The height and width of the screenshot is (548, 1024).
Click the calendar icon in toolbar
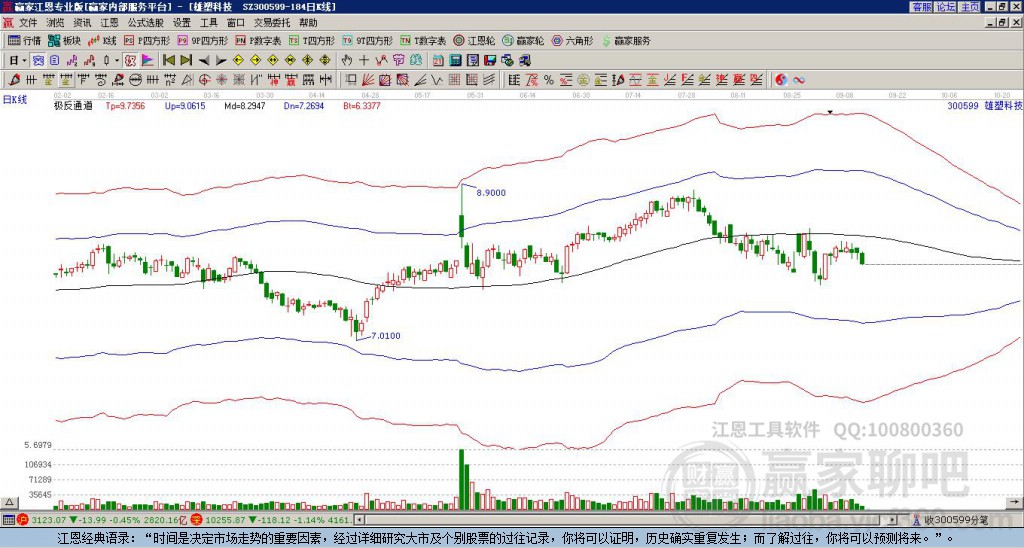[438, 61]
